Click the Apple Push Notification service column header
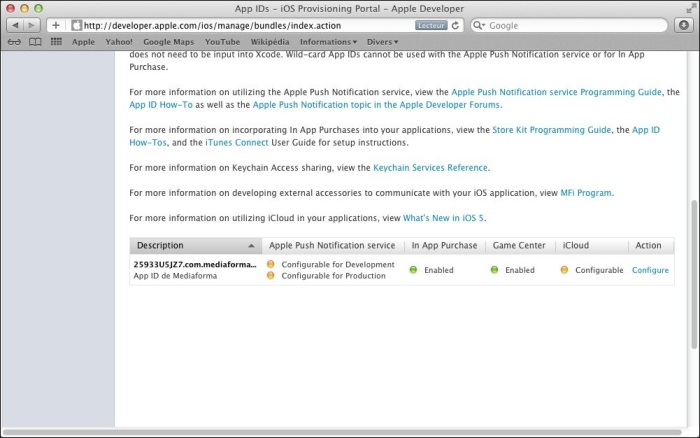 point(332,246)
